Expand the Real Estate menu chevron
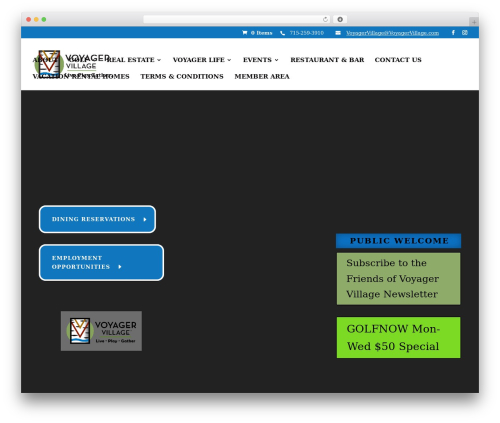 pos(159,60)
